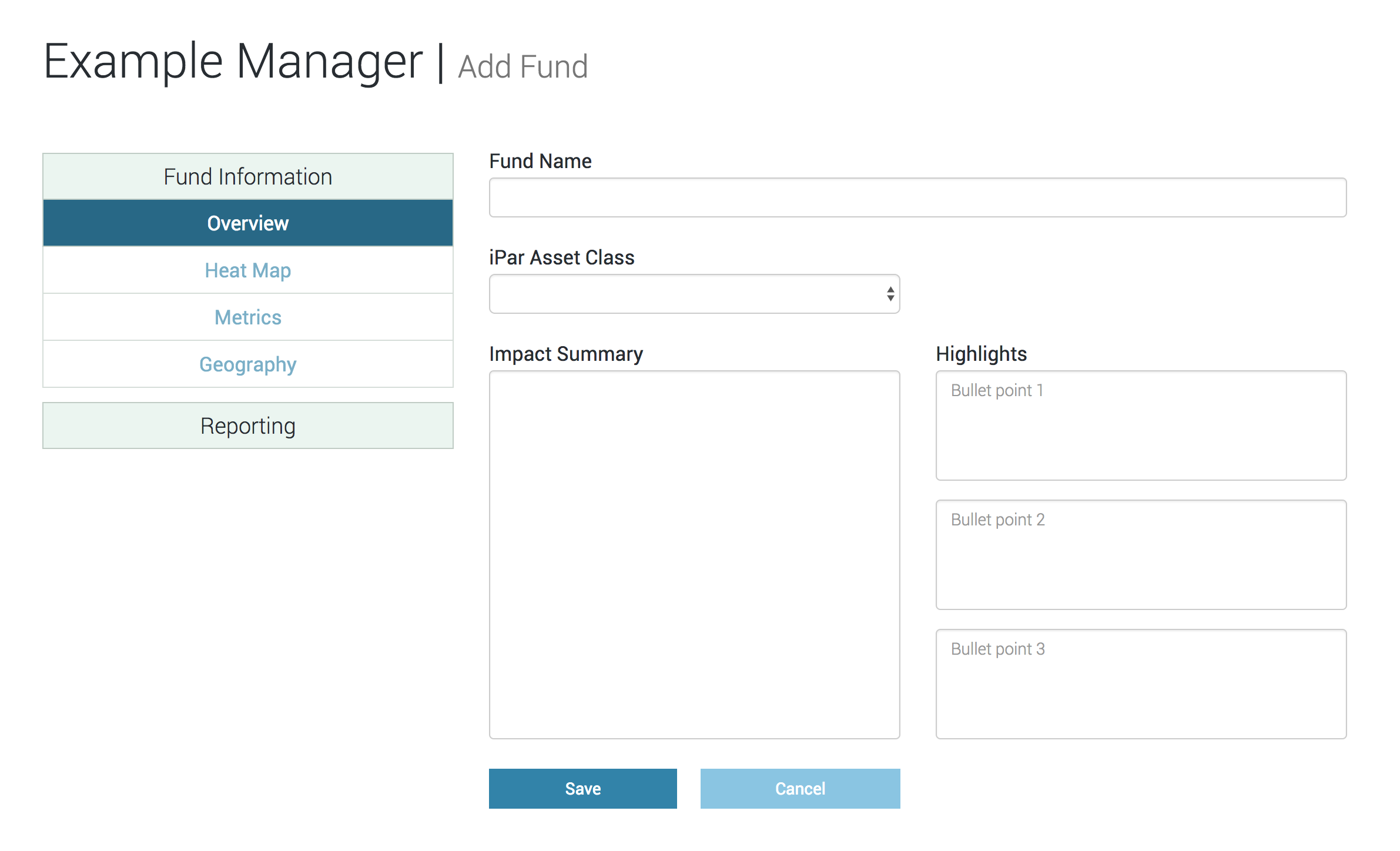This screenshot has height=851, width=1400.
Task: Click the Save button
Action: (582, 788)
